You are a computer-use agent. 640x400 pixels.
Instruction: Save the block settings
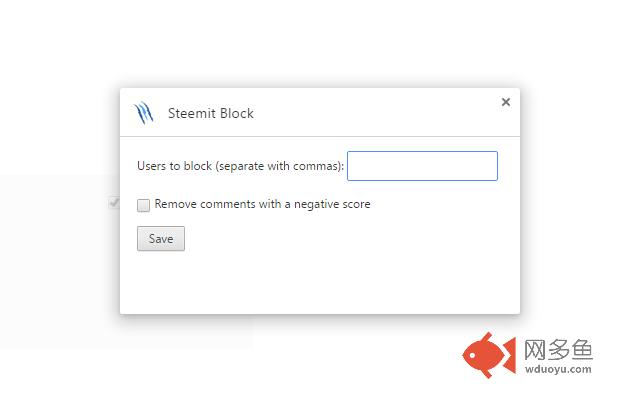pyautogui.click(x=161, y=239)
